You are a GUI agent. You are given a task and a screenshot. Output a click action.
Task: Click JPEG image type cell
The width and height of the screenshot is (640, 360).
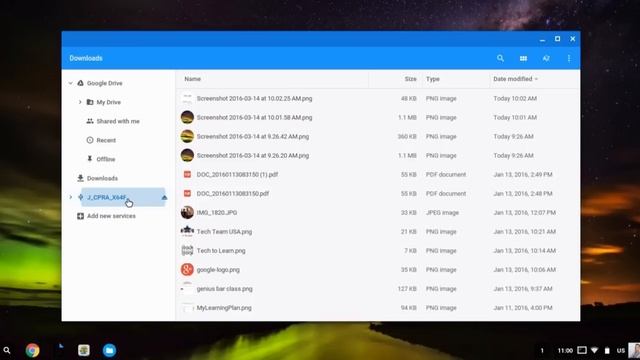coord(442,213)
